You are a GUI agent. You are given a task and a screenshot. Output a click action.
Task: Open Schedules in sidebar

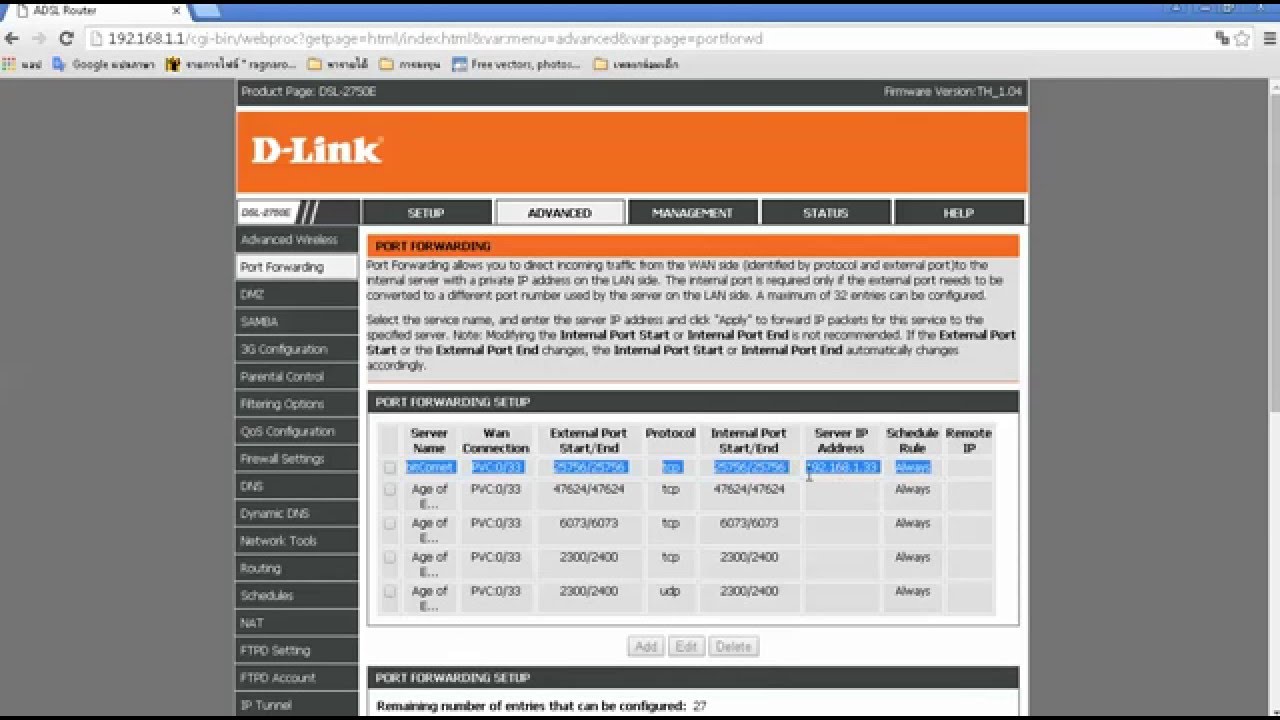pyautogui.click(x=297, y=595)
